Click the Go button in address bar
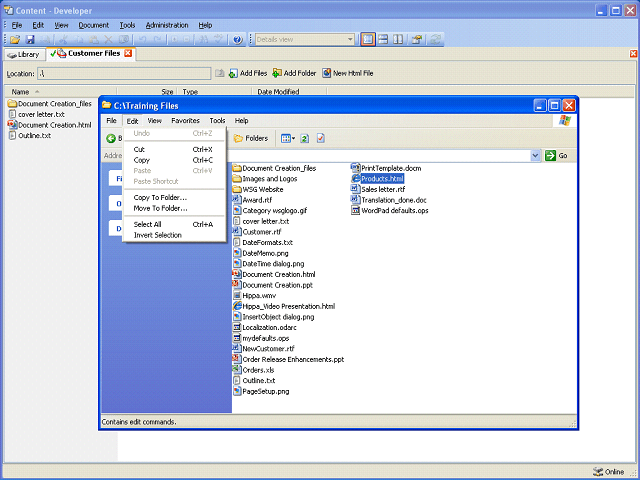 pos(557,156)
